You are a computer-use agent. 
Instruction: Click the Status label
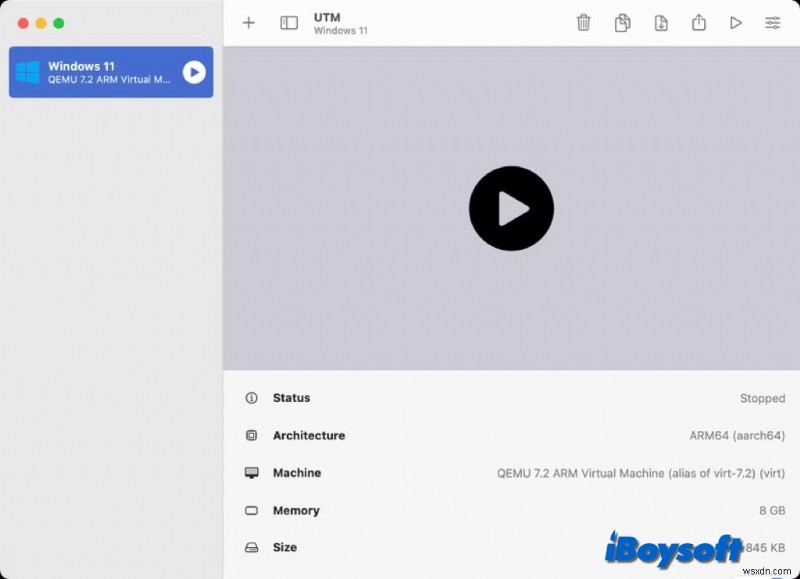(291, 398)
